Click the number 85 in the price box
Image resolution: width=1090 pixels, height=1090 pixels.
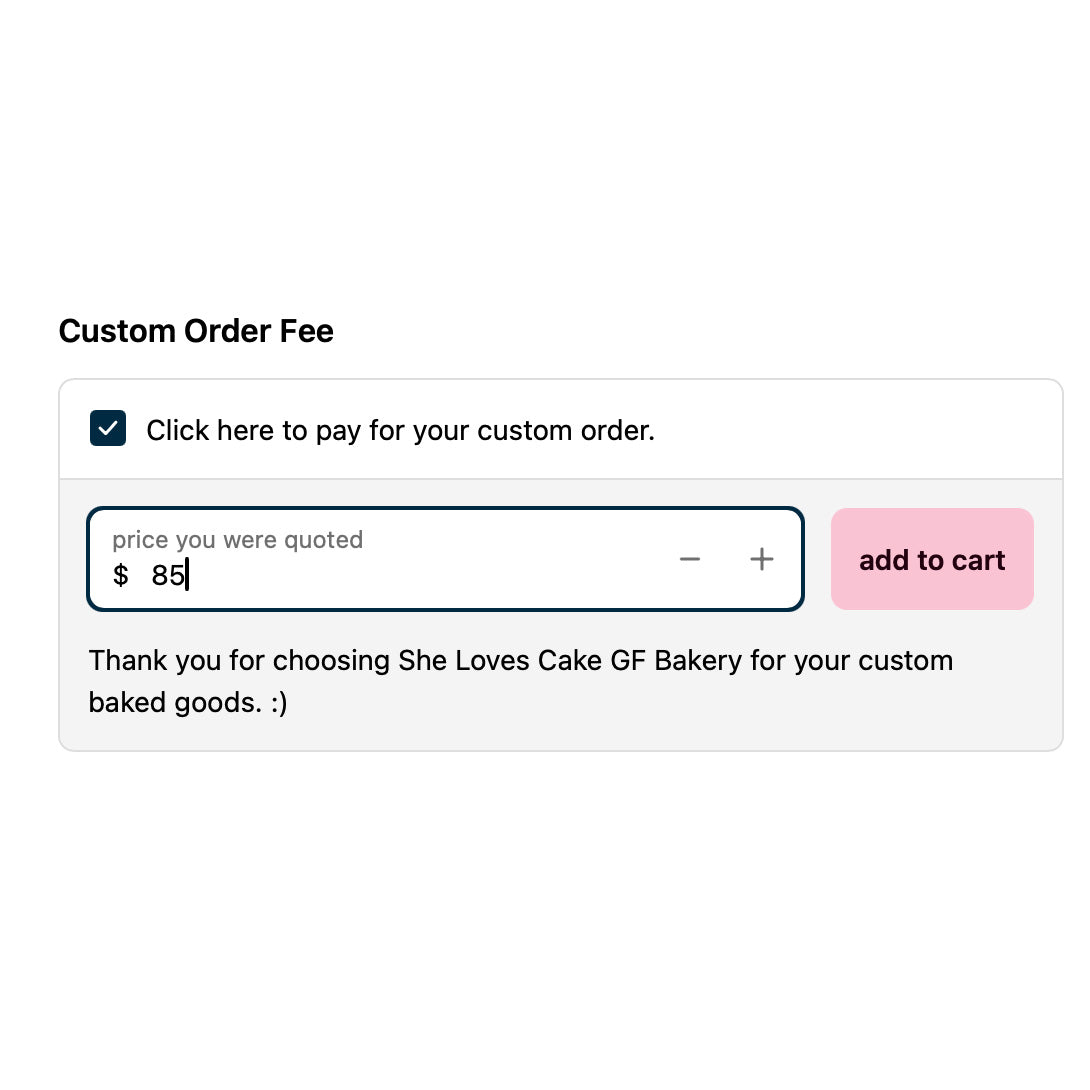(168, 576)
